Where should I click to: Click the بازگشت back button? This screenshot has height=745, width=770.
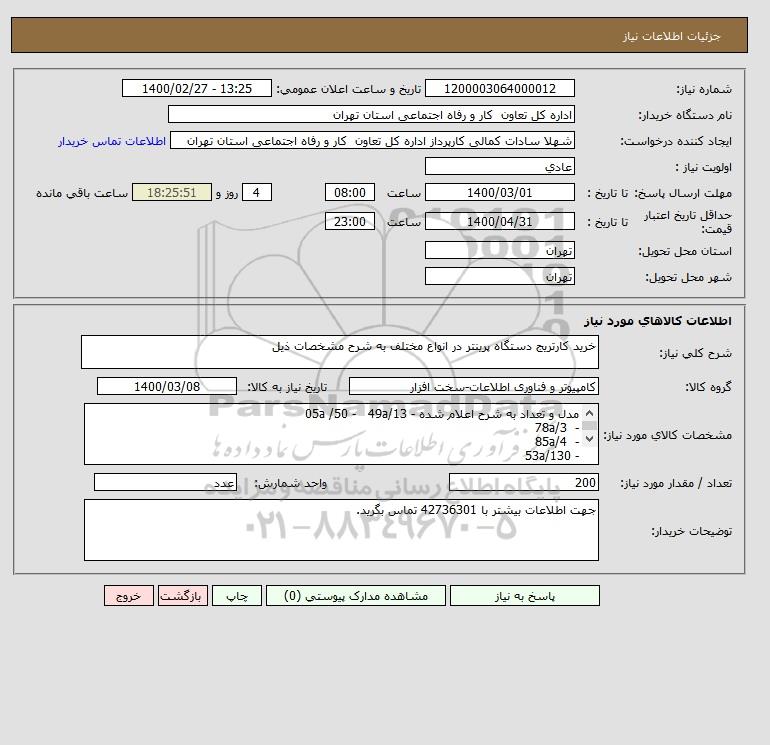(183, 595)
